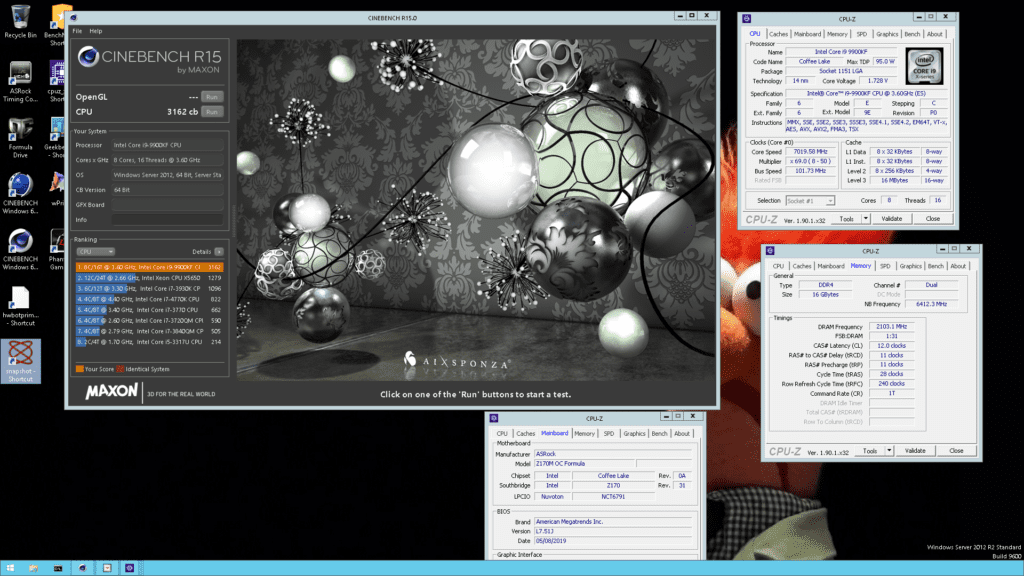The image size is (1024, 576).
Task: Click the GFX Board field
Action: pyautogui.click(x=167, y=205)
